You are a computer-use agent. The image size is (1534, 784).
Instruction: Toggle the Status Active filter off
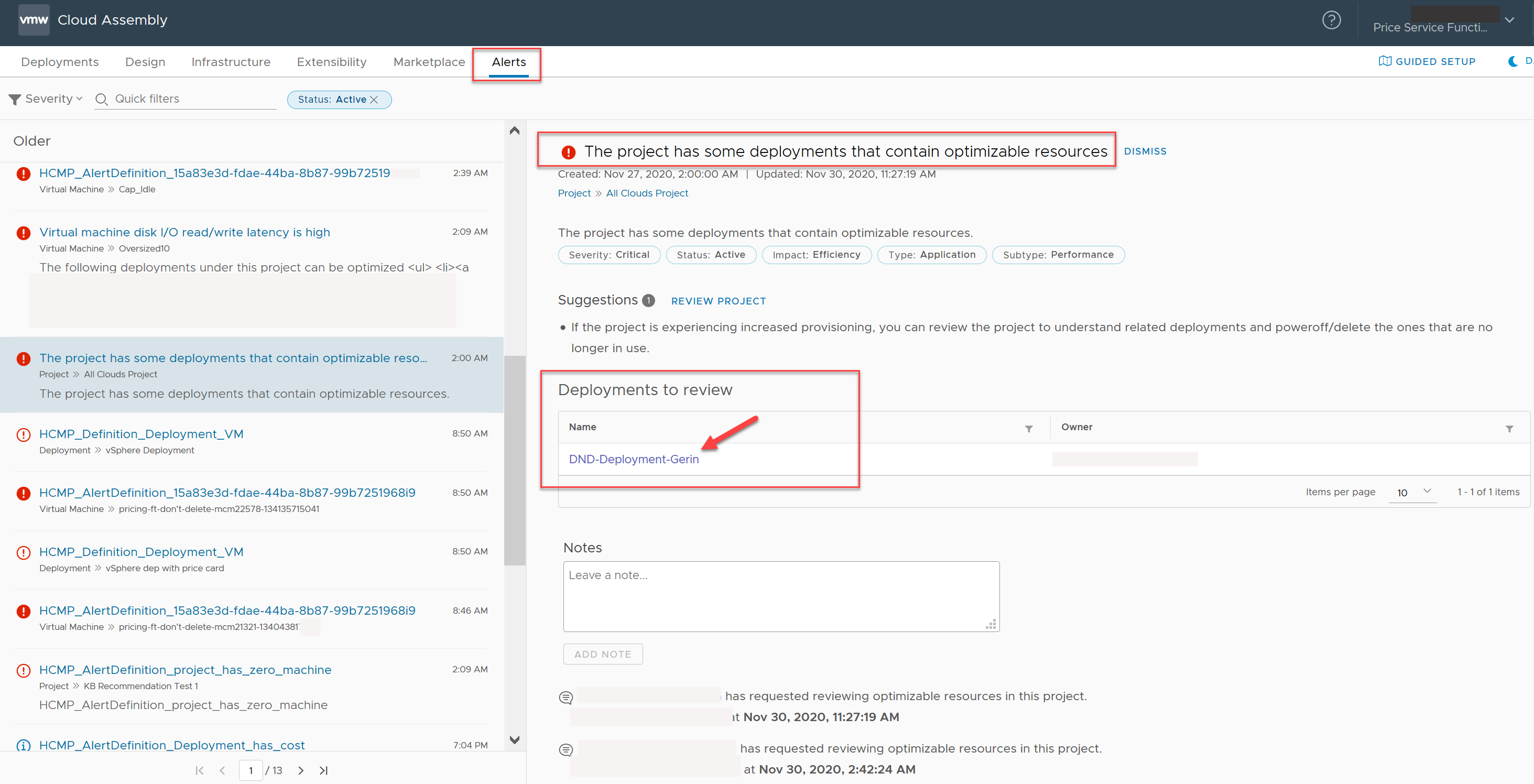click(x=375, y=99)
